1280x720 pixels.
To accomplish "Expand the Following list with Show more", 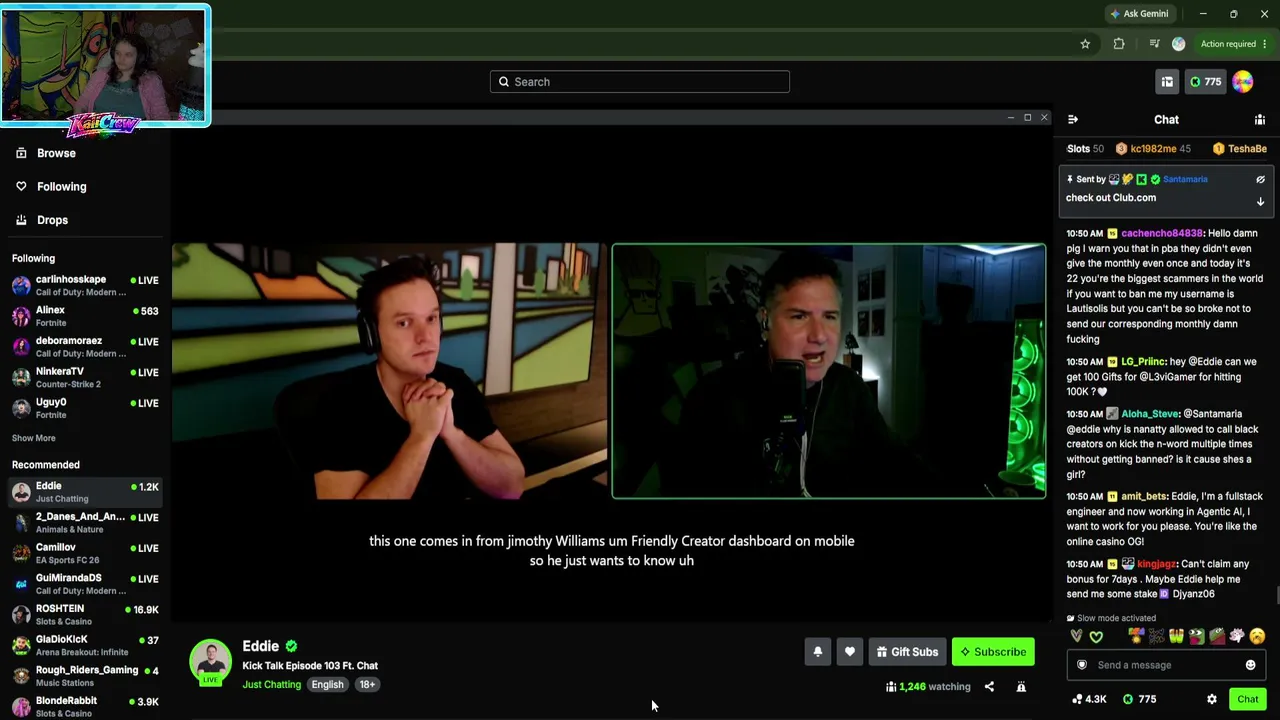I will pyautogui.click(x=33, y=438).
